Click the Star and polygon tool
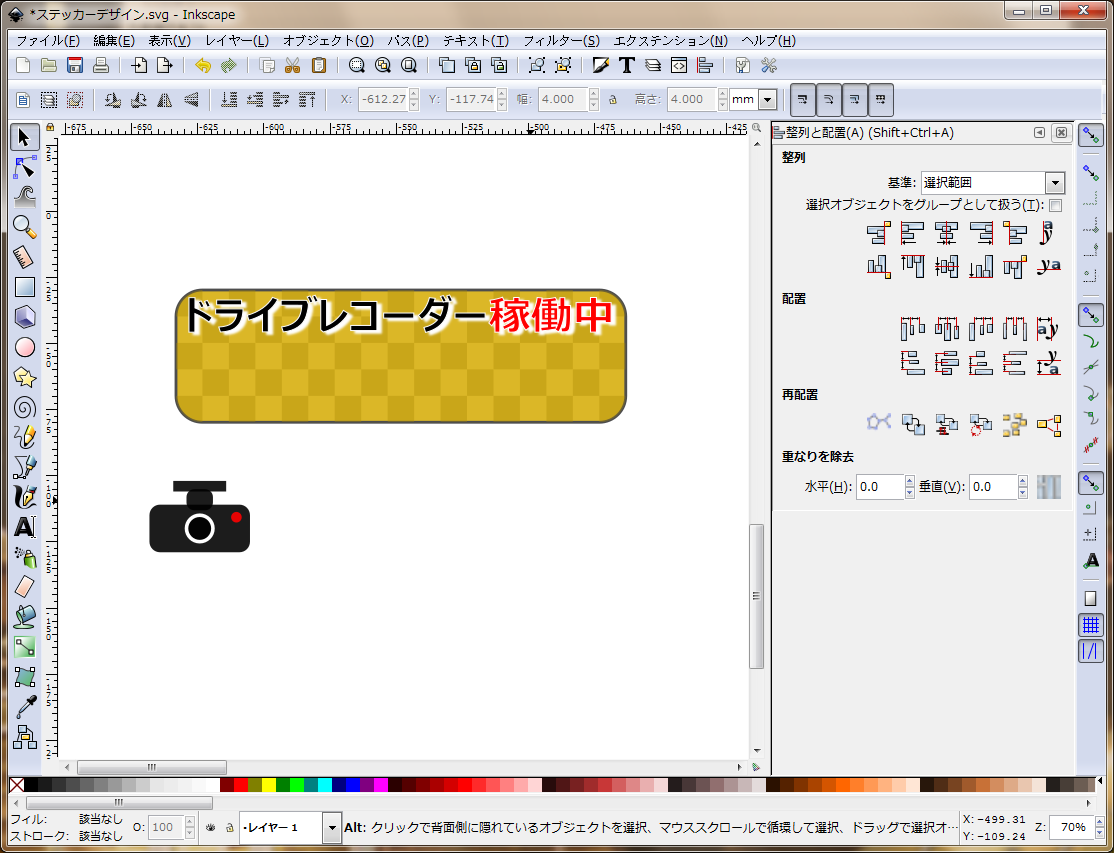The height and width of the screenshot is (853, 1114). click(x=25, y=377)
